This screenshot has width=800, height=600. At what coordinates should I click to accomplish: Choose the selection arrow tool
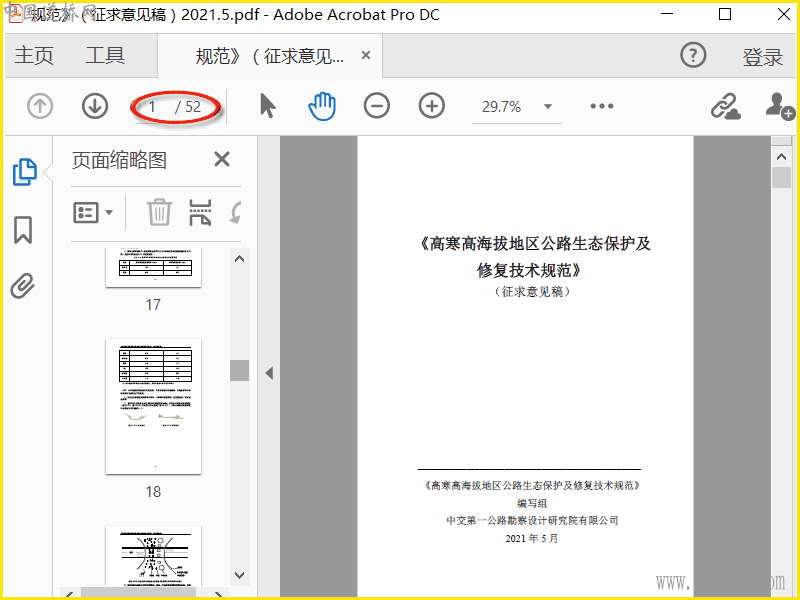click(x=267, y=106)
